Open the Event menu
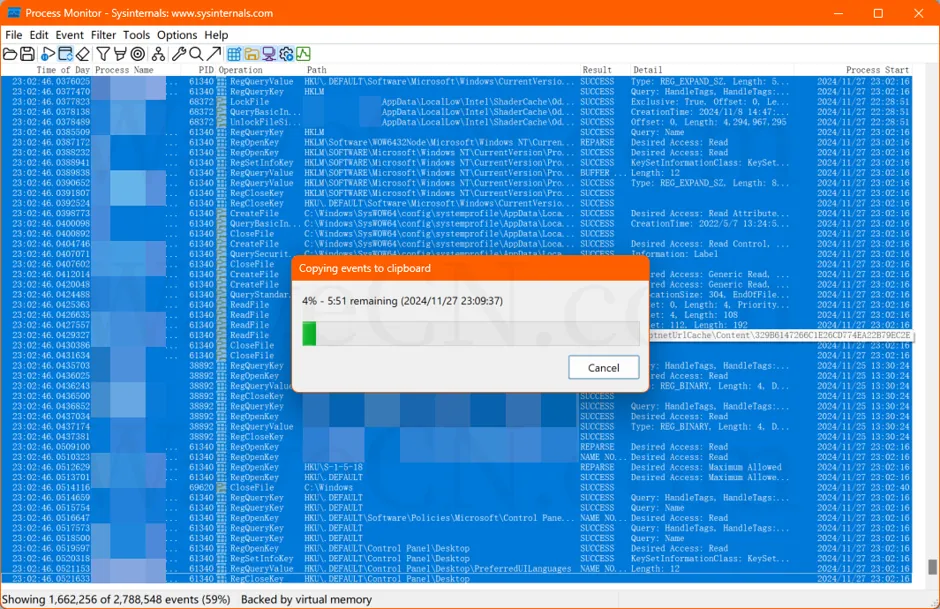 coord(70,35)
